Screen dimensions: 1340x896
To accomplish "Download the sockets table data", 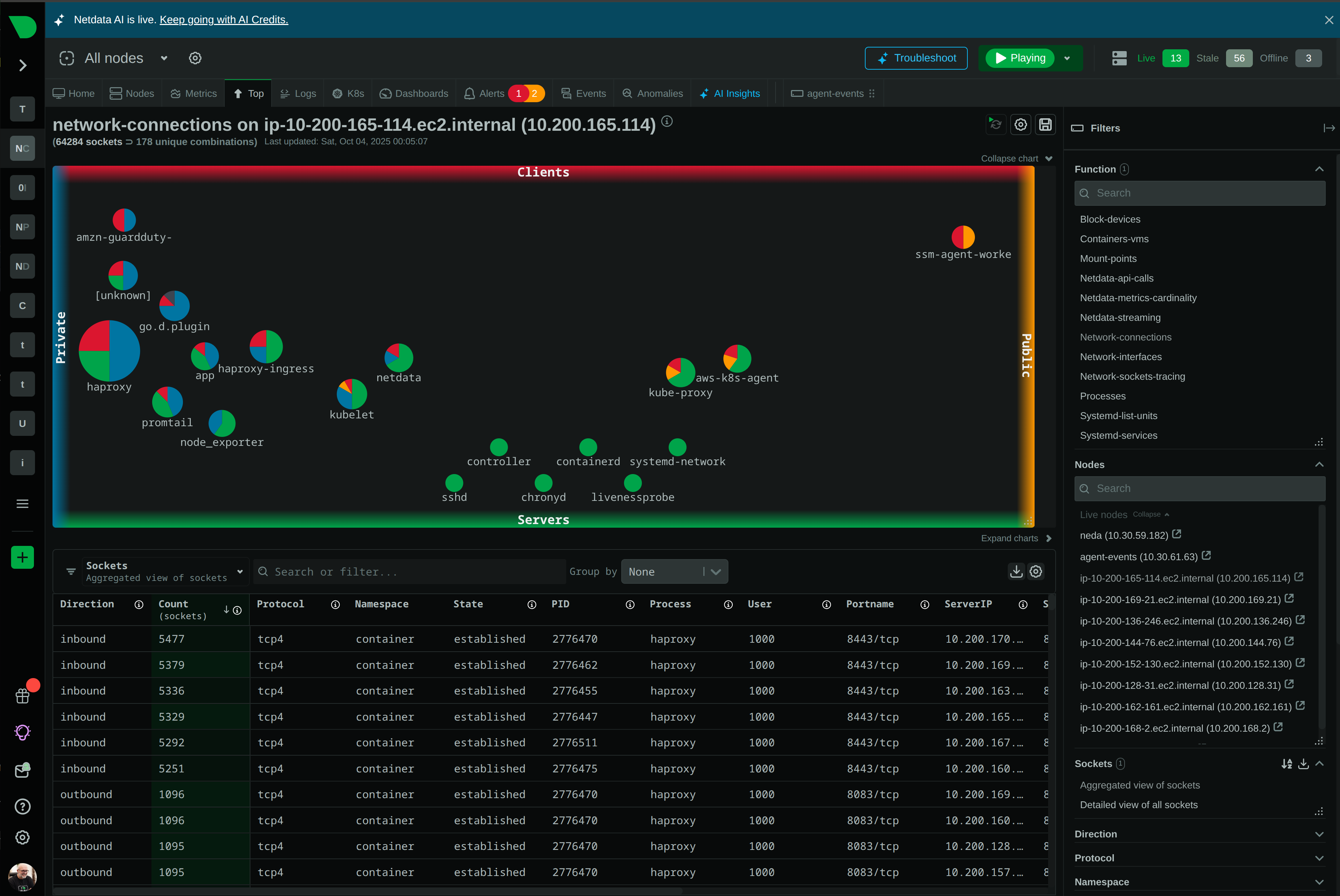I will point(1016,571).
